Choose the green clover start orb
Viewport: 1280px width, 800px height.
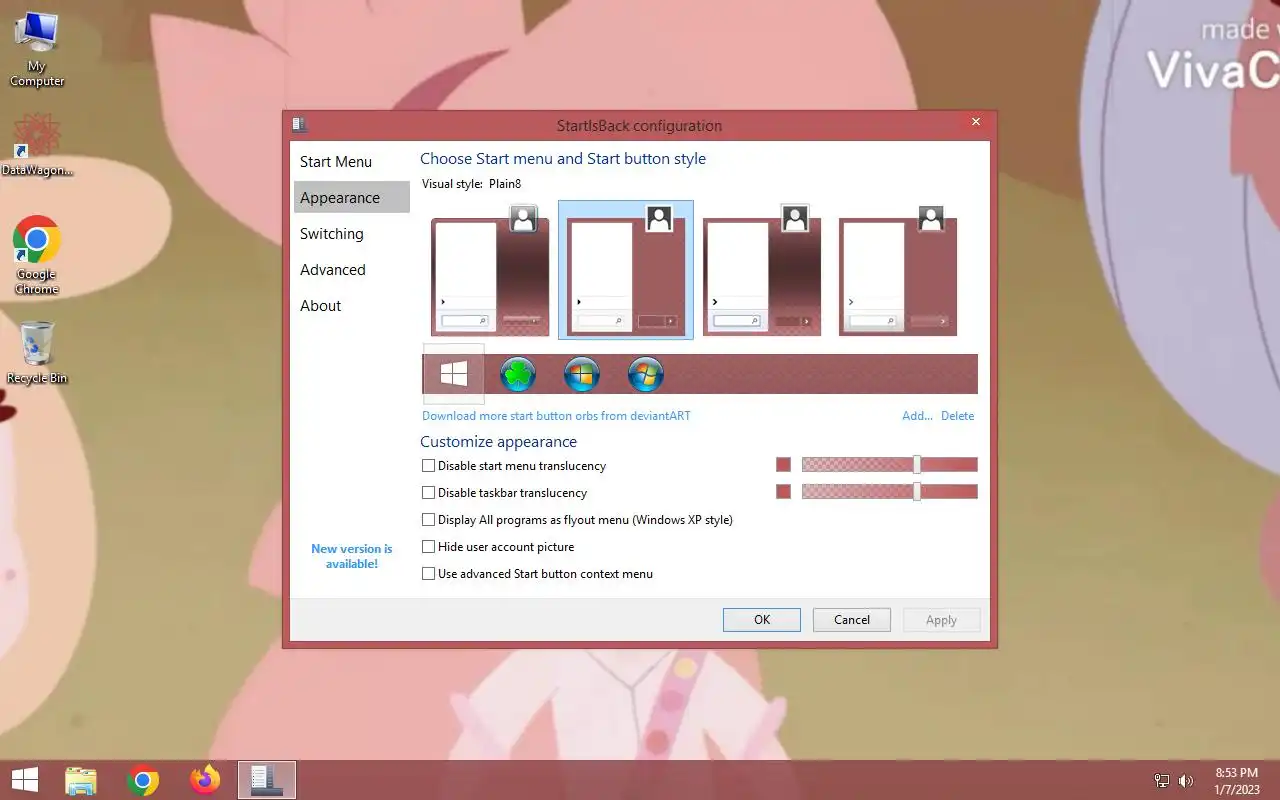click(518, 374)
